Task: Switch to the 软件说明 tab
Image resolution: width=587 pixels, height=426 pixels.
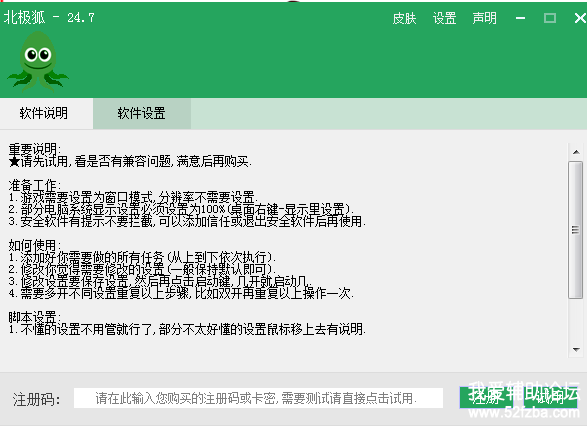Action: click(44, 113)
